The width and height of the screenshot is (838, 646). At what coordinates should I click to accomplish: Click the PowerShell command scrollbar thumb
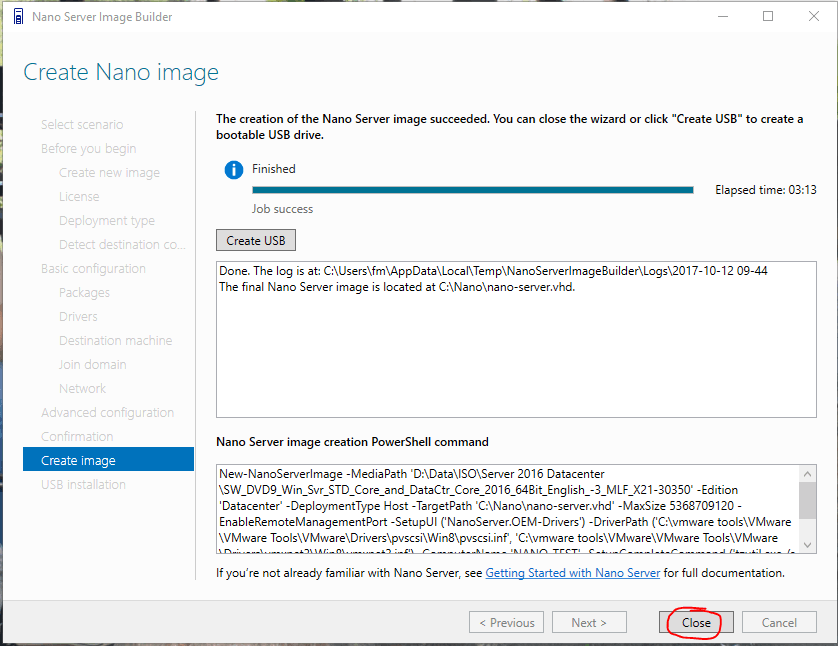click(x=808, y=500)
